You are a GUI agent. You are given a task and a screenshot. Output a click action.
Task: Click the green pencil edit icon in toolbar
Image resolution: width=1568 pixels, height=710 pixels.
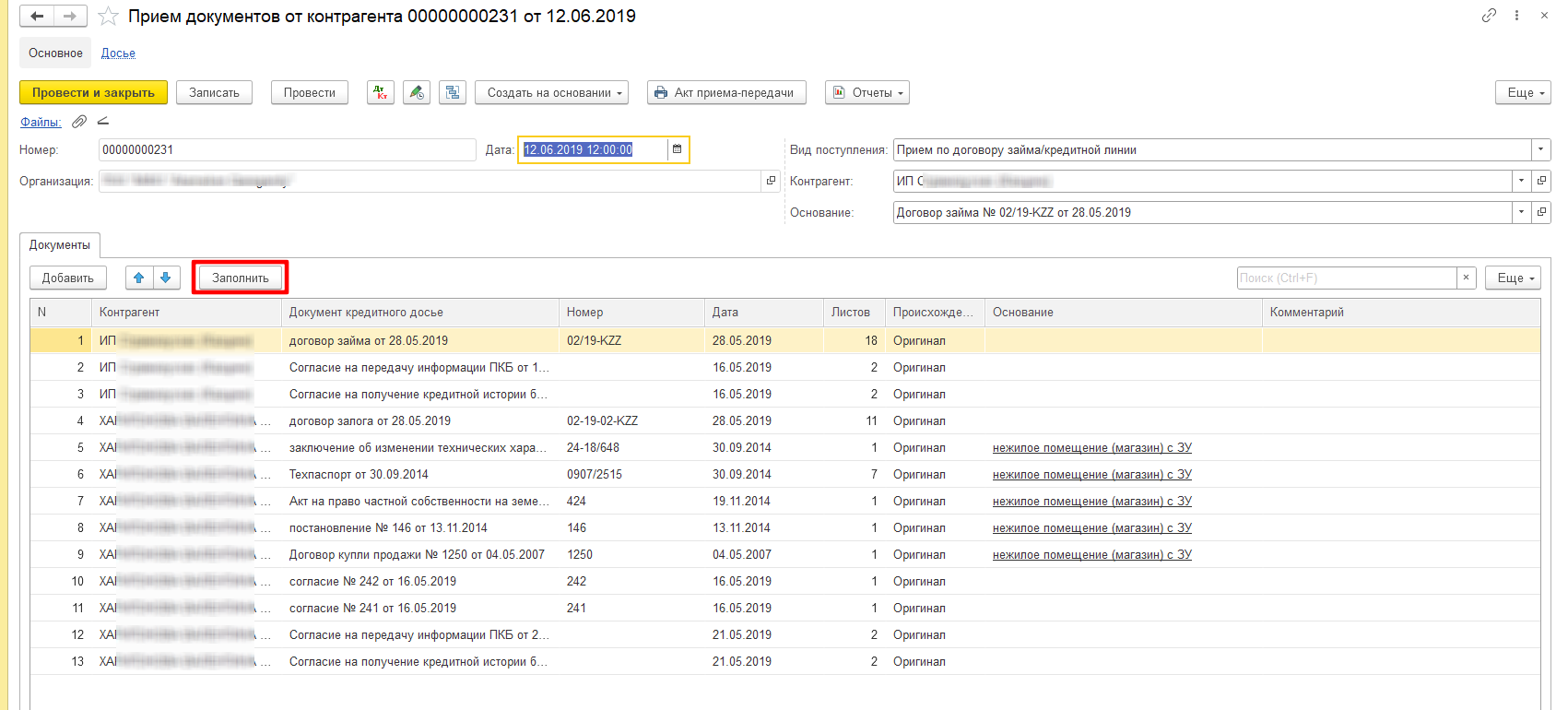point(417,92)
